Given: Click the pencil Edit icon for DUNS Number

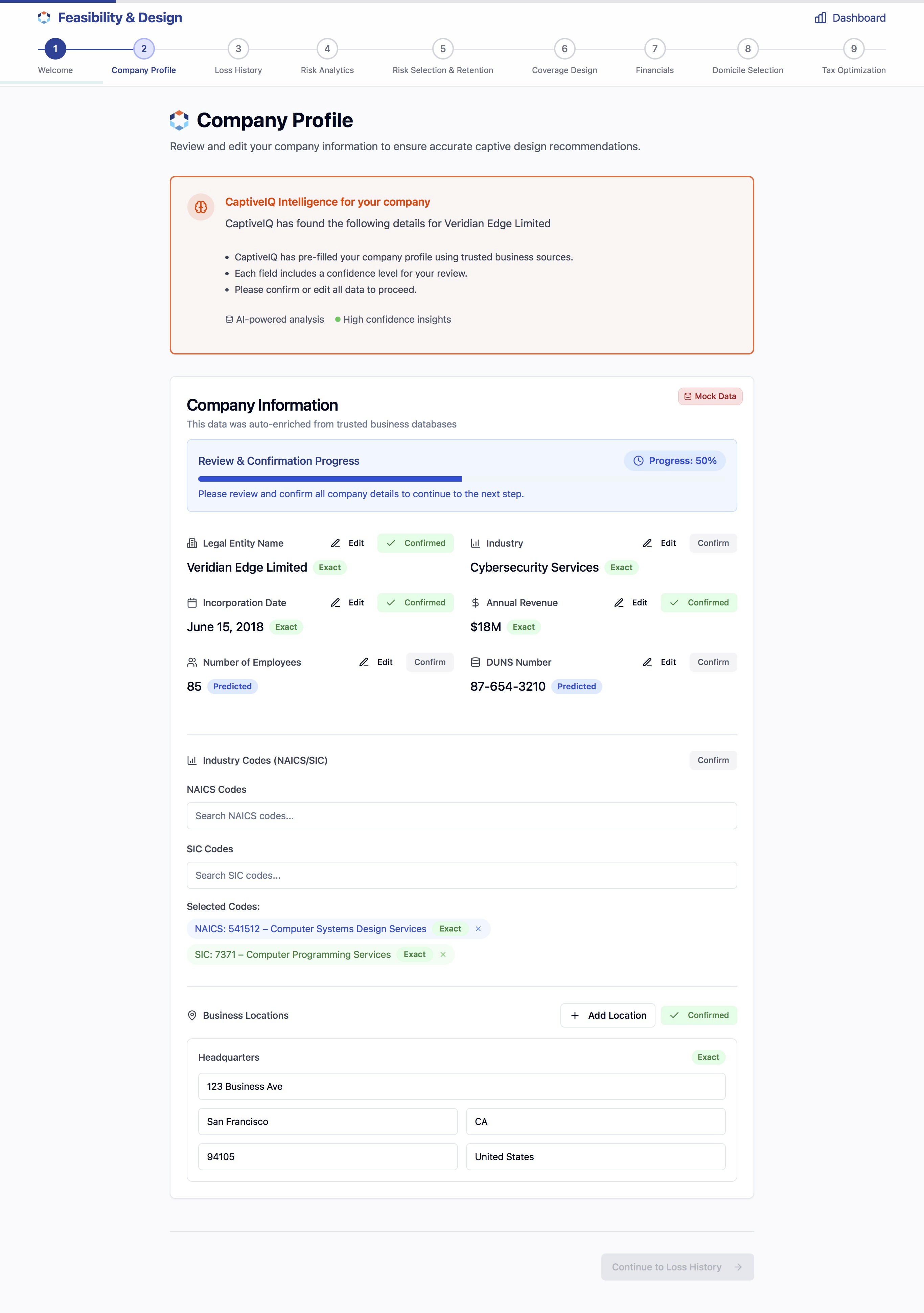Looking at the screenshot, I should [x=647, y=662].
